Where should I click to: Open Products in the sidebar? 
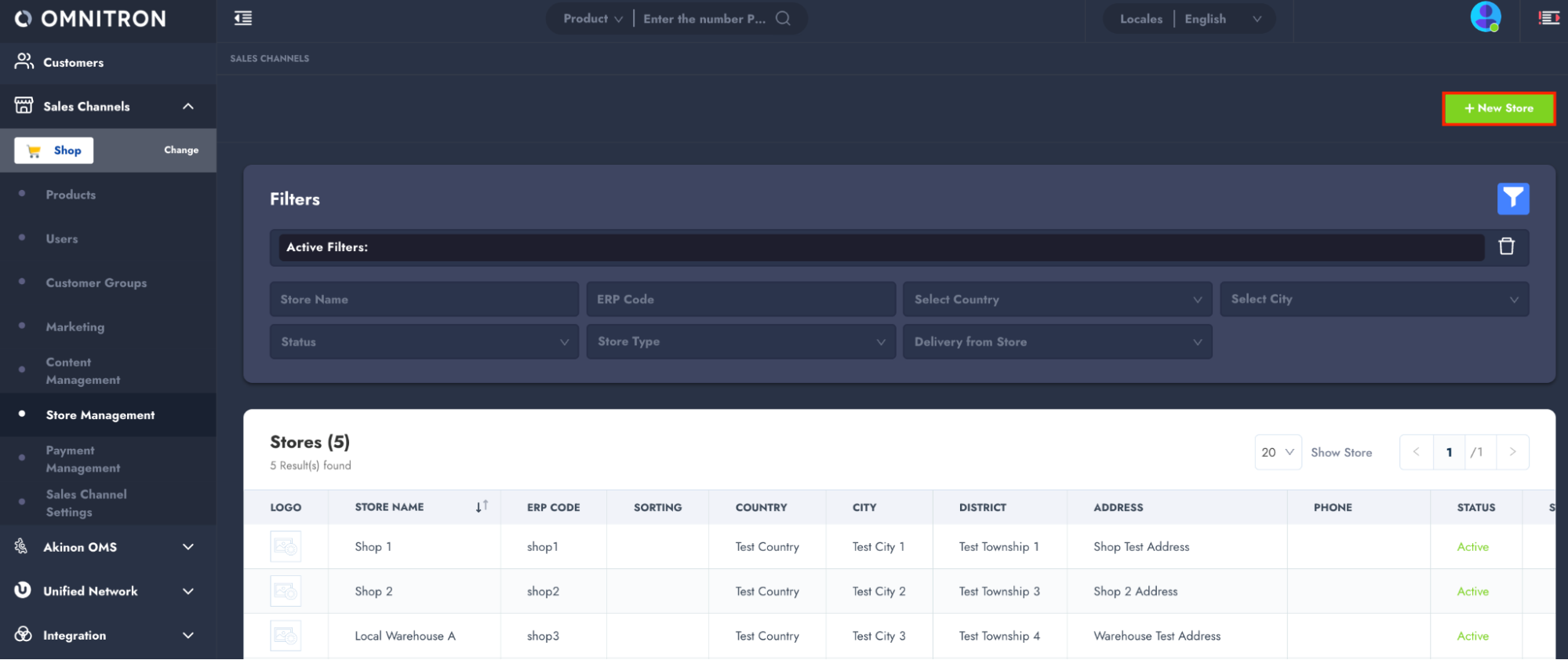point(71,195)
